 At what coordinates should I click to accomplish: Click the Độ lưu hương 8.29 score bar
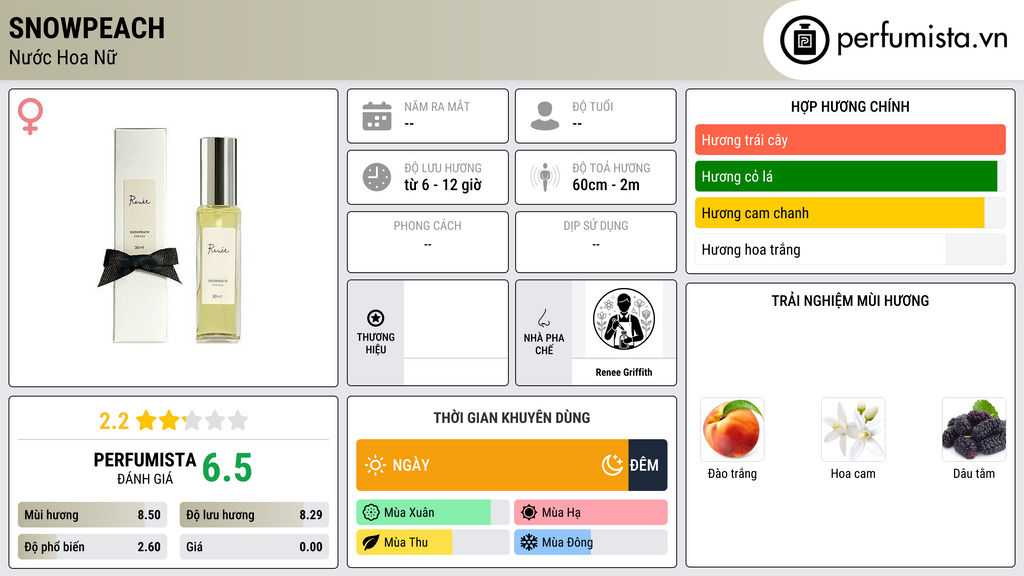[x=254, y=515]
